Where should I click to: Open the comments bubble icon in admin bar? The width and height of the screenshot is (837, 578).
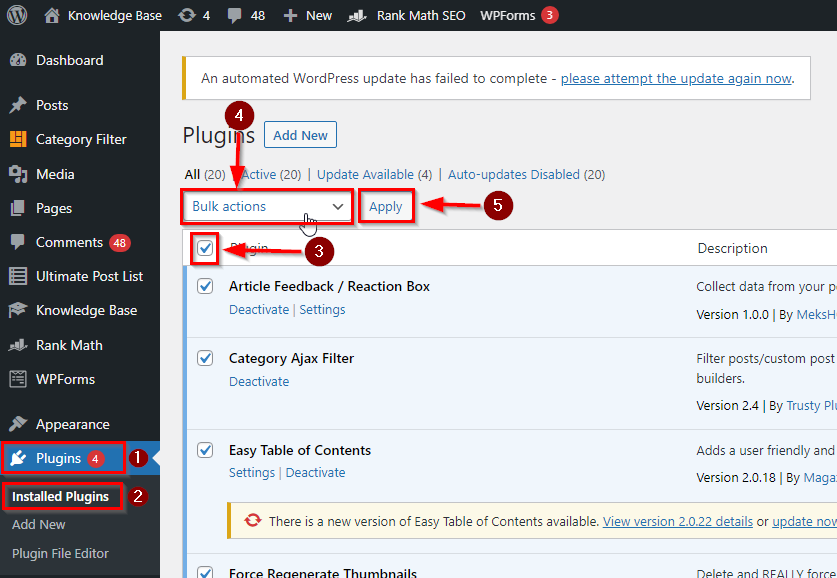[x=234, y=15]
